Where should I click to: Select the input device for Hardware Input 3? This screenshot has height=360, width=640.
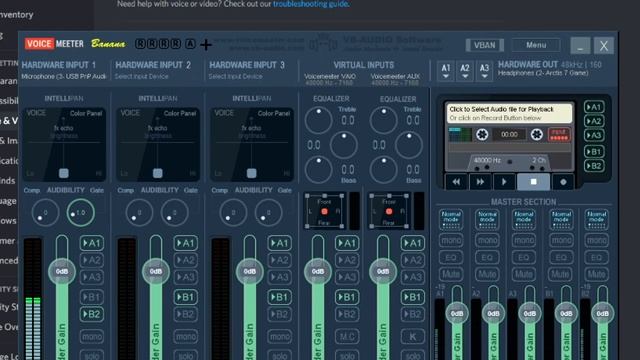(x=235, y=76)
